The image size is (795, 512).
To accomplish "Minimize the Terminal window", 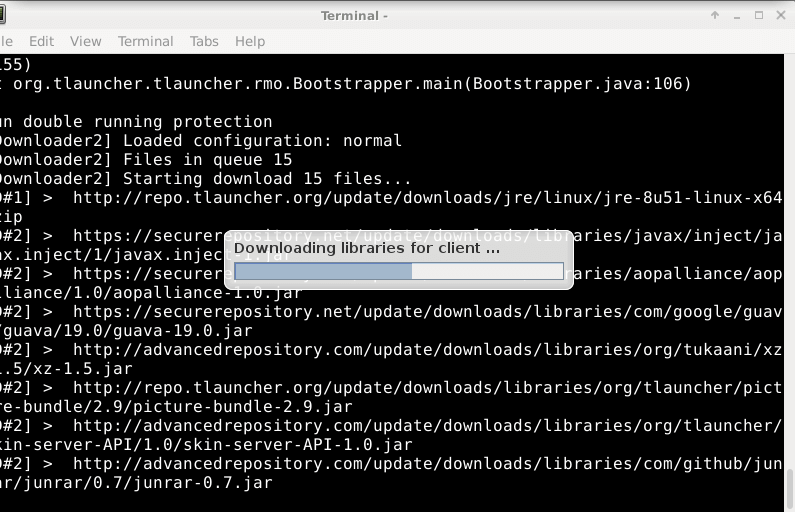I will [737, 16].
